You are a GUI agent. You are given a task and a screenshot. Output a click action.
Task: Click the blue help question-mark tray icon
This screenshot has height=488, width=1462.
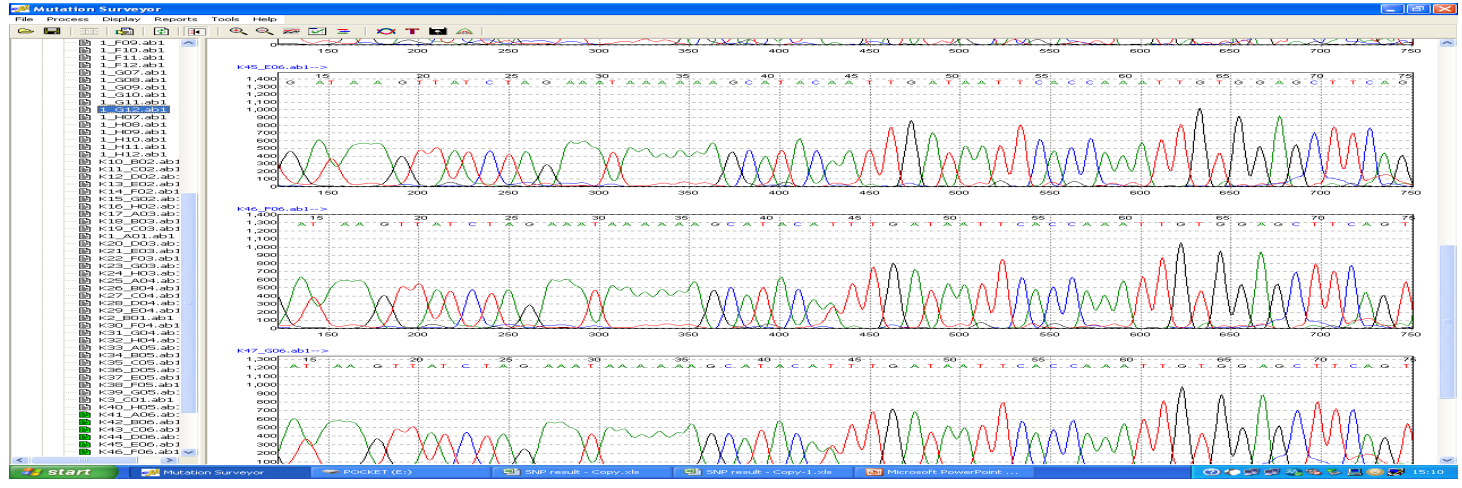(1212, 472)
